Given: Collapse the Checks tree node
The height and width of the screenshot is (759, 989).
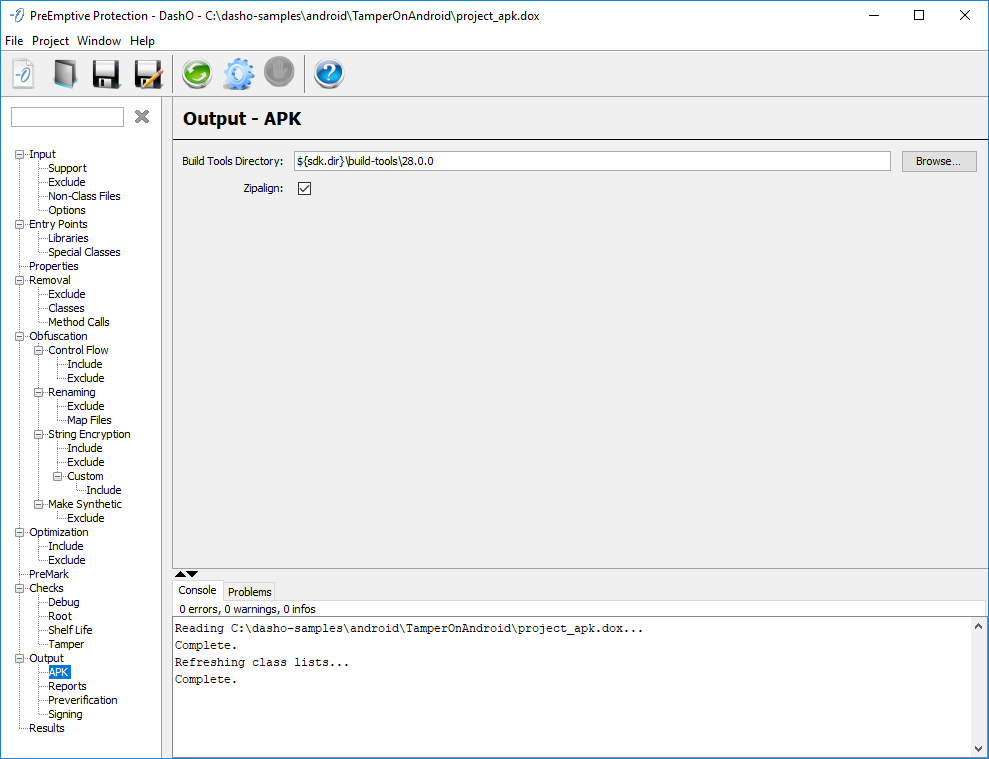Looking at the screenshot, I should tap(19, 588).
